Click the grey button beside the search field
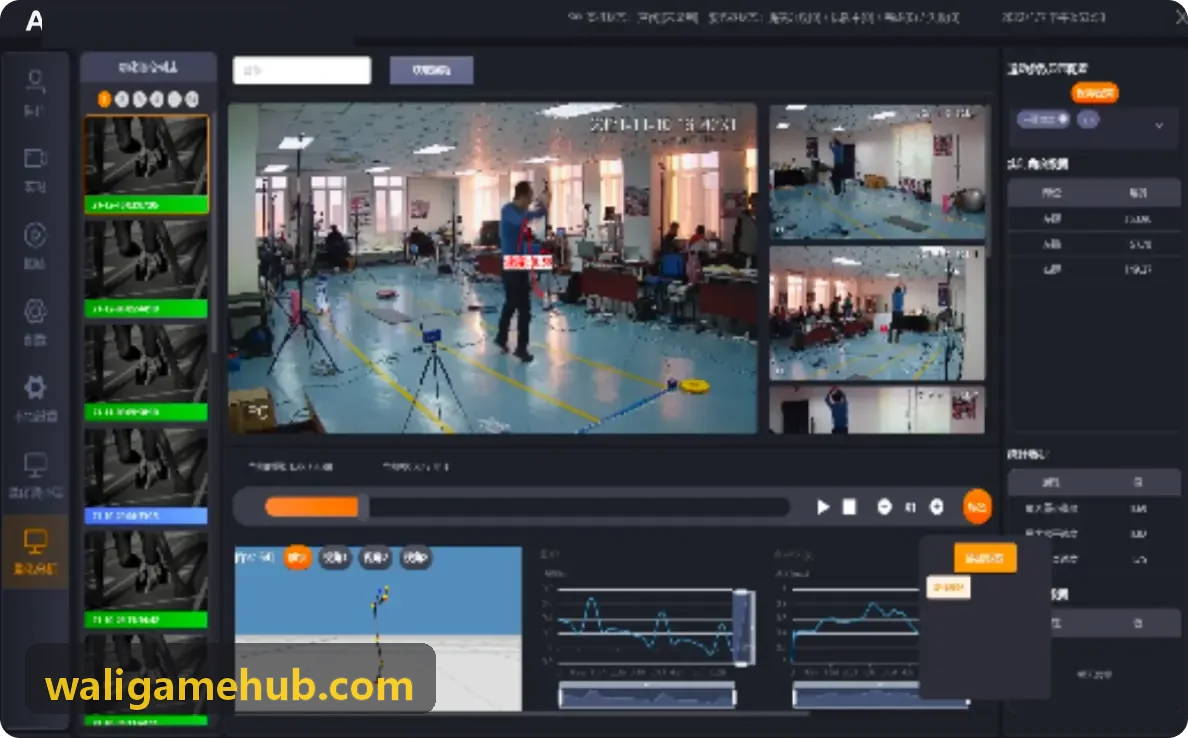Screen dimensions: 1188x738 pos(431,70)
